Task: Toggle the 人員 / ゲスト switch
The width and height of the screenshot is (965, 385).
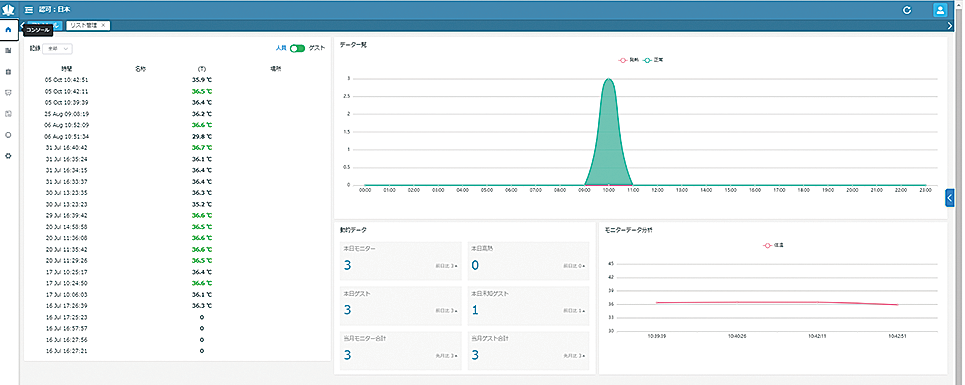Action: pyautogui.click(x=298, y=48)
